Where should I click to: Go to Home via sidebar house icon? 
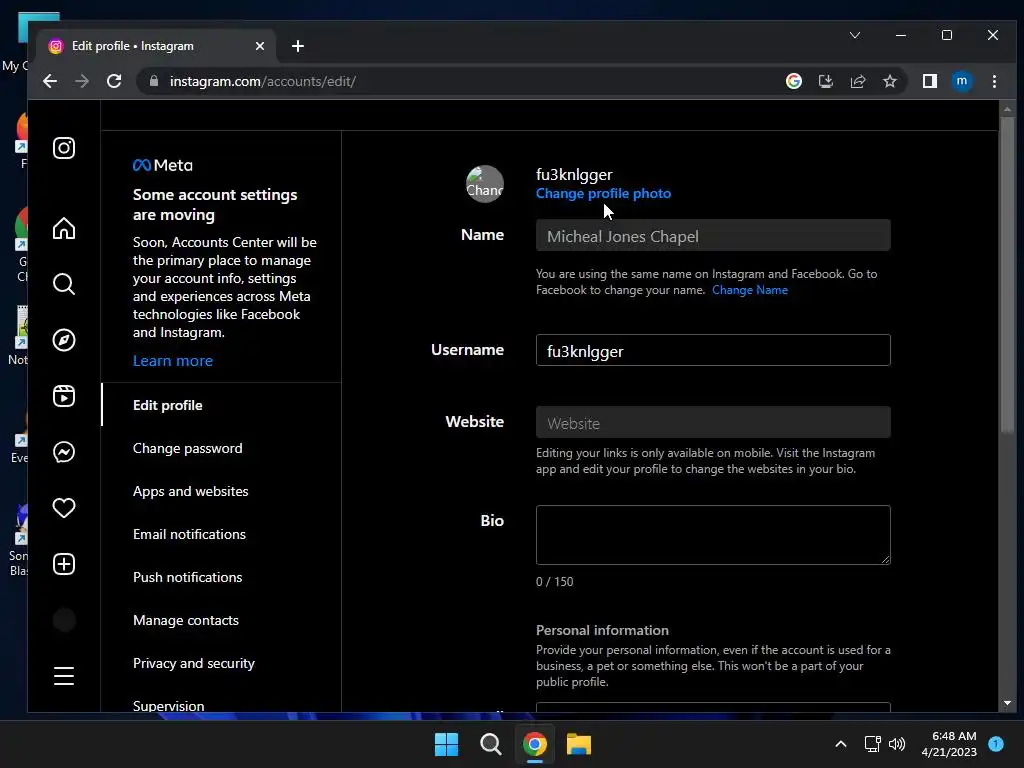63,228
